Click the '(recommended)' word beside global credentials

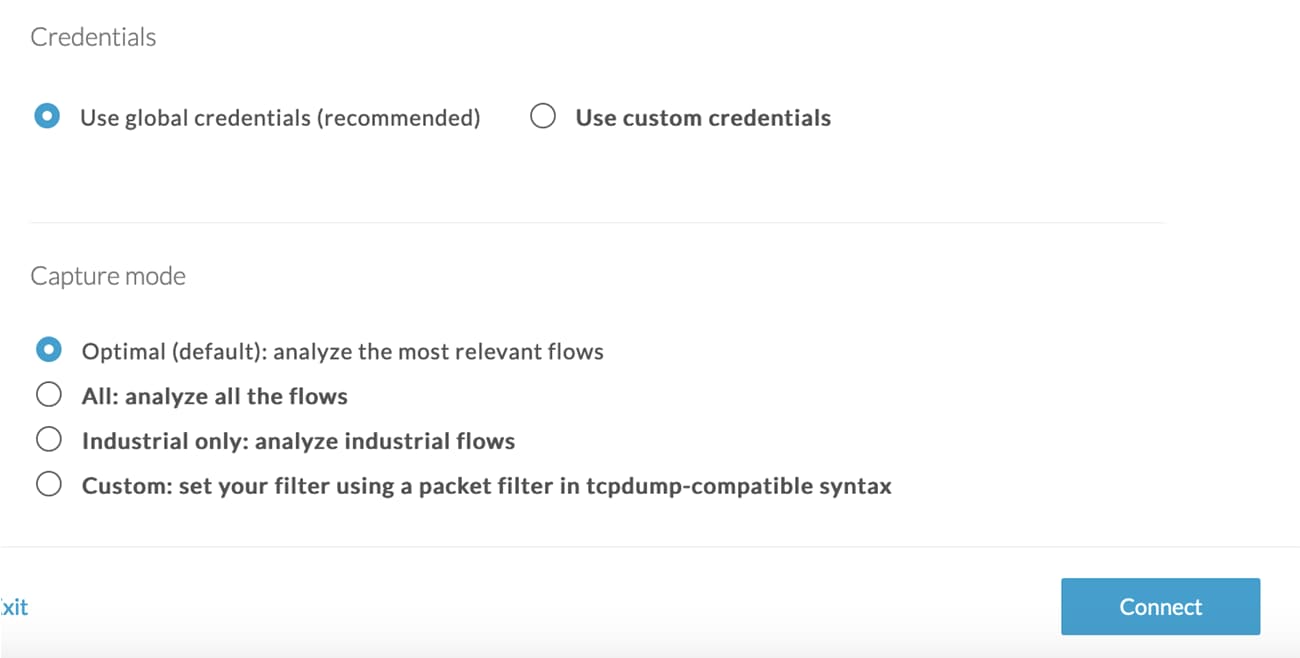coord(399,118)
